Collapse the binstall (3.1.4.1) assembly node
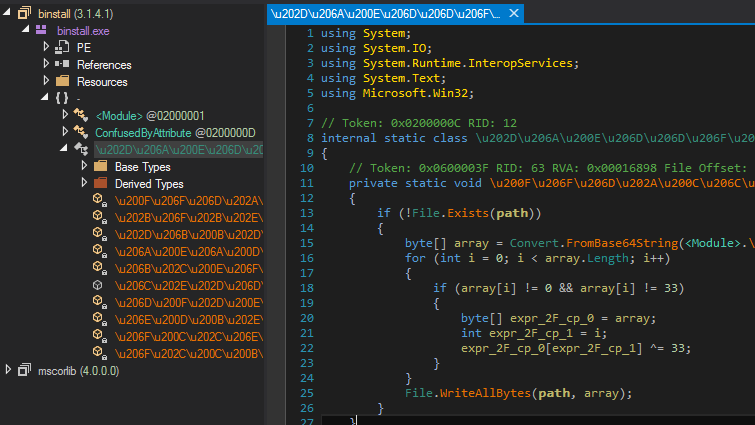The image size is (755, 425). (x=7, y=12)
